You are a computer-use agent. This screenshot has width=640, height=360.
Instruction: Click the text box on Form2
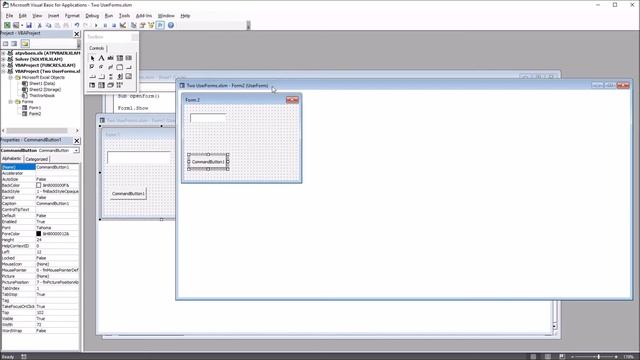pyautogui.click(x=208, y=118)
